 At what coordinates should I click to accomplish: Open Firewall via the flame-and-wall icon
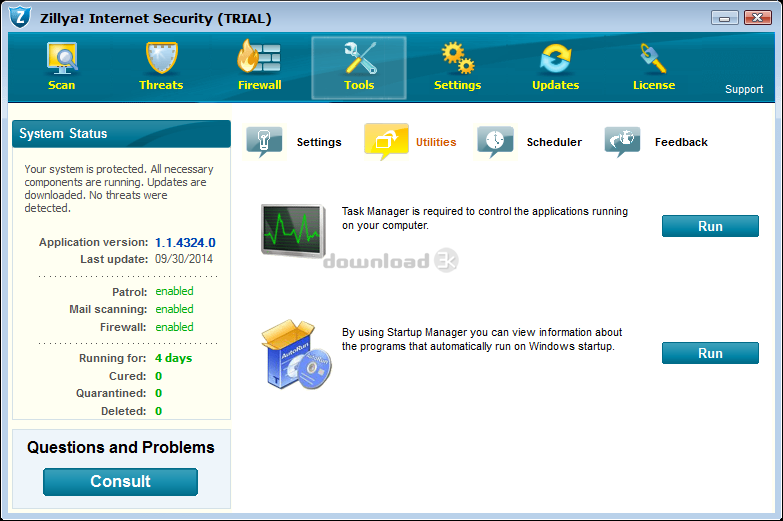point(259,56)
